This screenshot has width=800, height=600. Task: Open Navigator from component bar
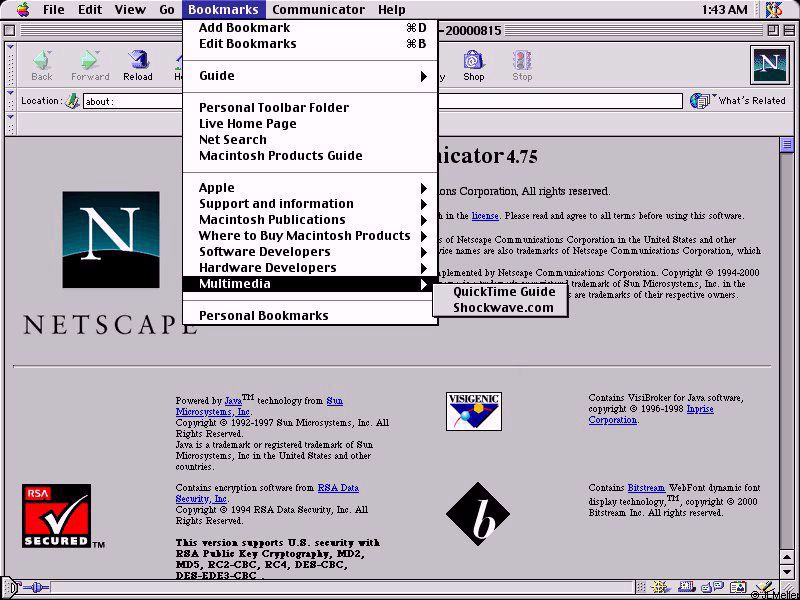(663, 588)
